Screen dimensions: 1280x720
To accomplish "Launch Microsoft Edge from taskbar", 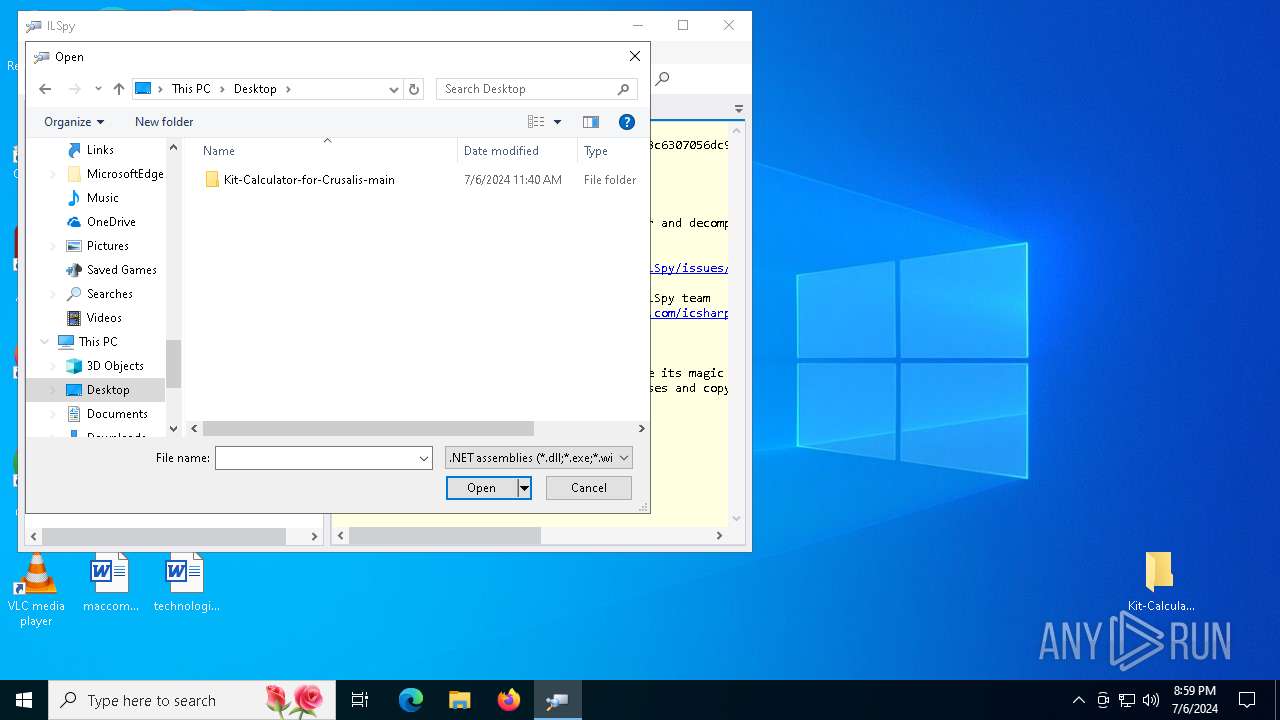I will click(x=411, y=700).
